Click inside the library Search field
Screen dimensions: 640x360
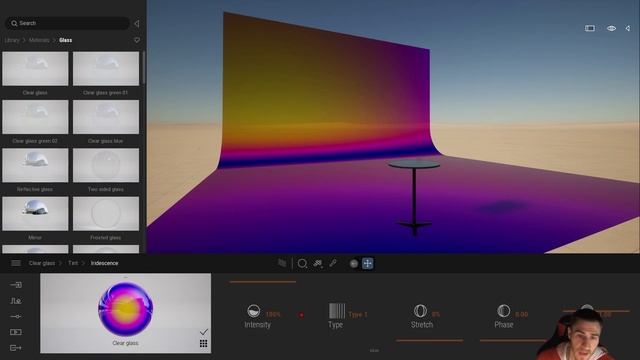pos(67,23)
